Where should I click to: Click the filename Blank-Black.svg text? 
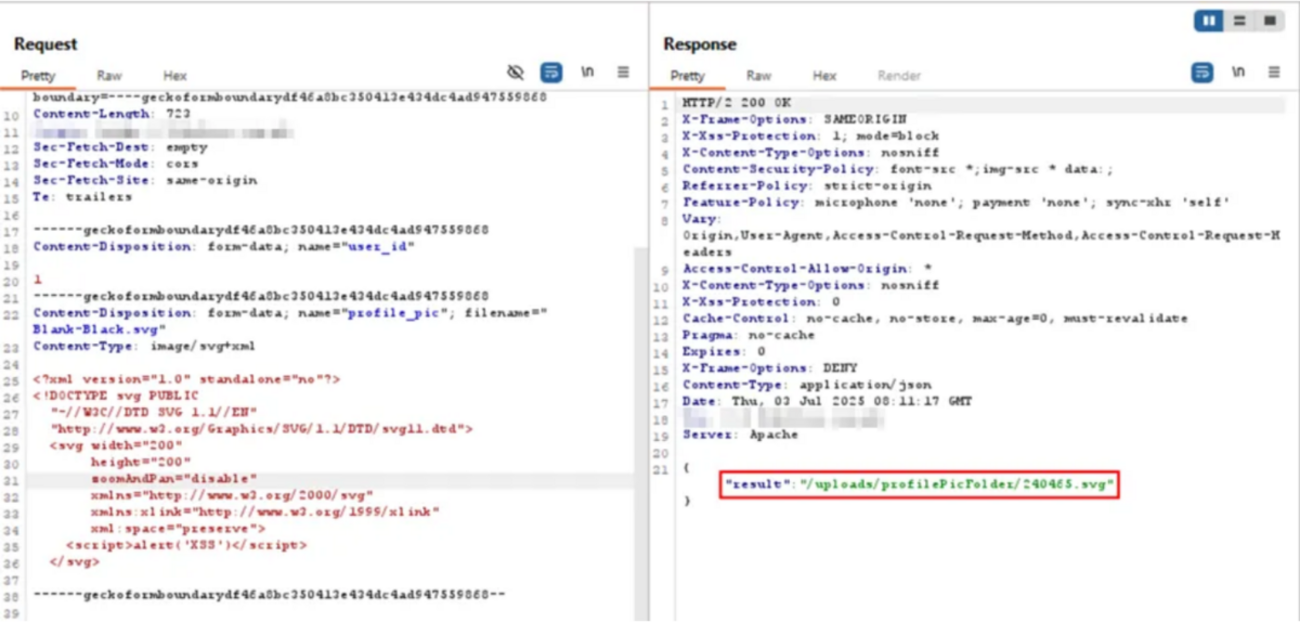tap(99, 329)
